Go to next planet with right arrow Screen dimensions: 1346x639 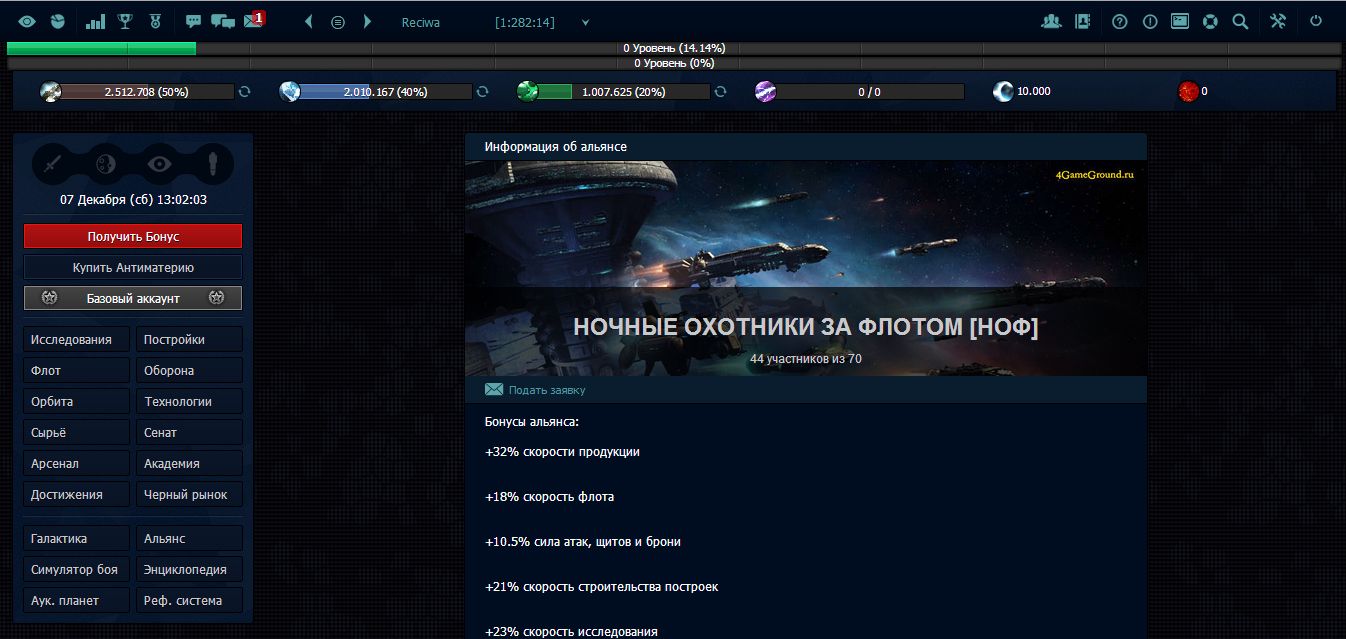coord(367,21)
